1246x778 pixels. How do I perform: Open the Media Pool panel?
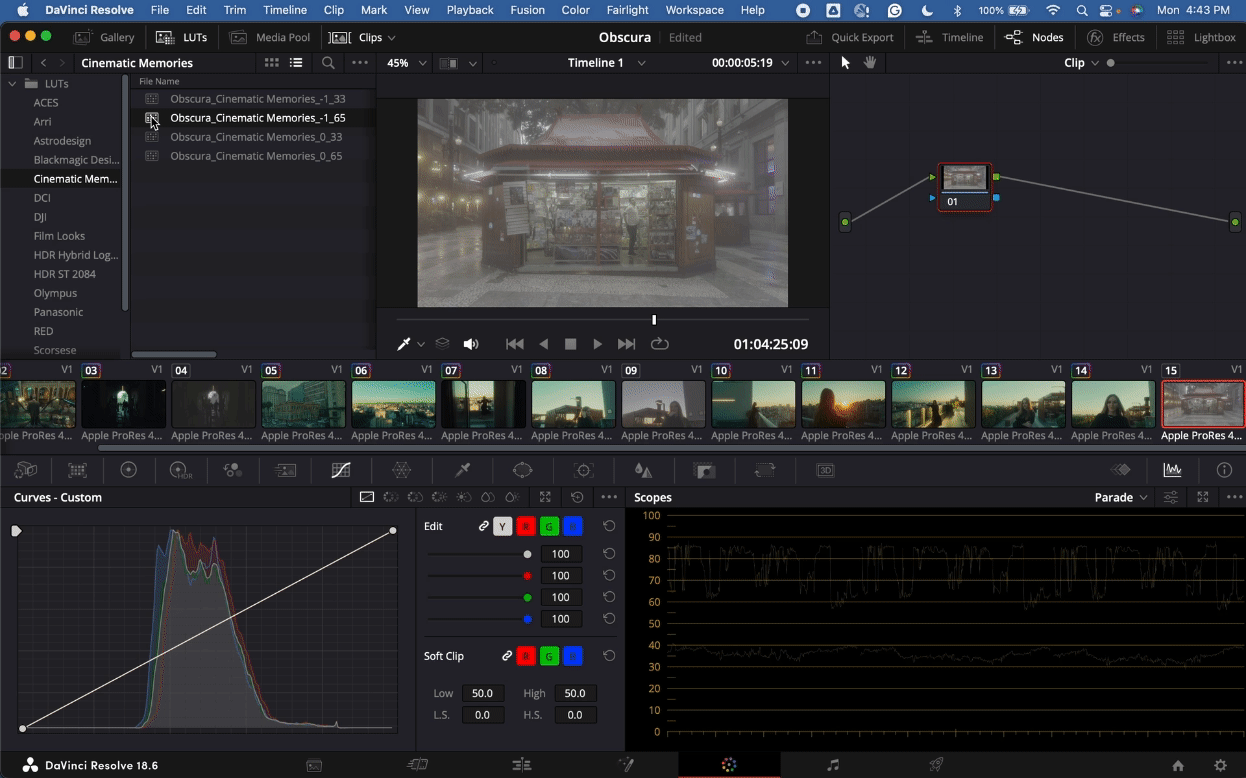coord(270,37)
